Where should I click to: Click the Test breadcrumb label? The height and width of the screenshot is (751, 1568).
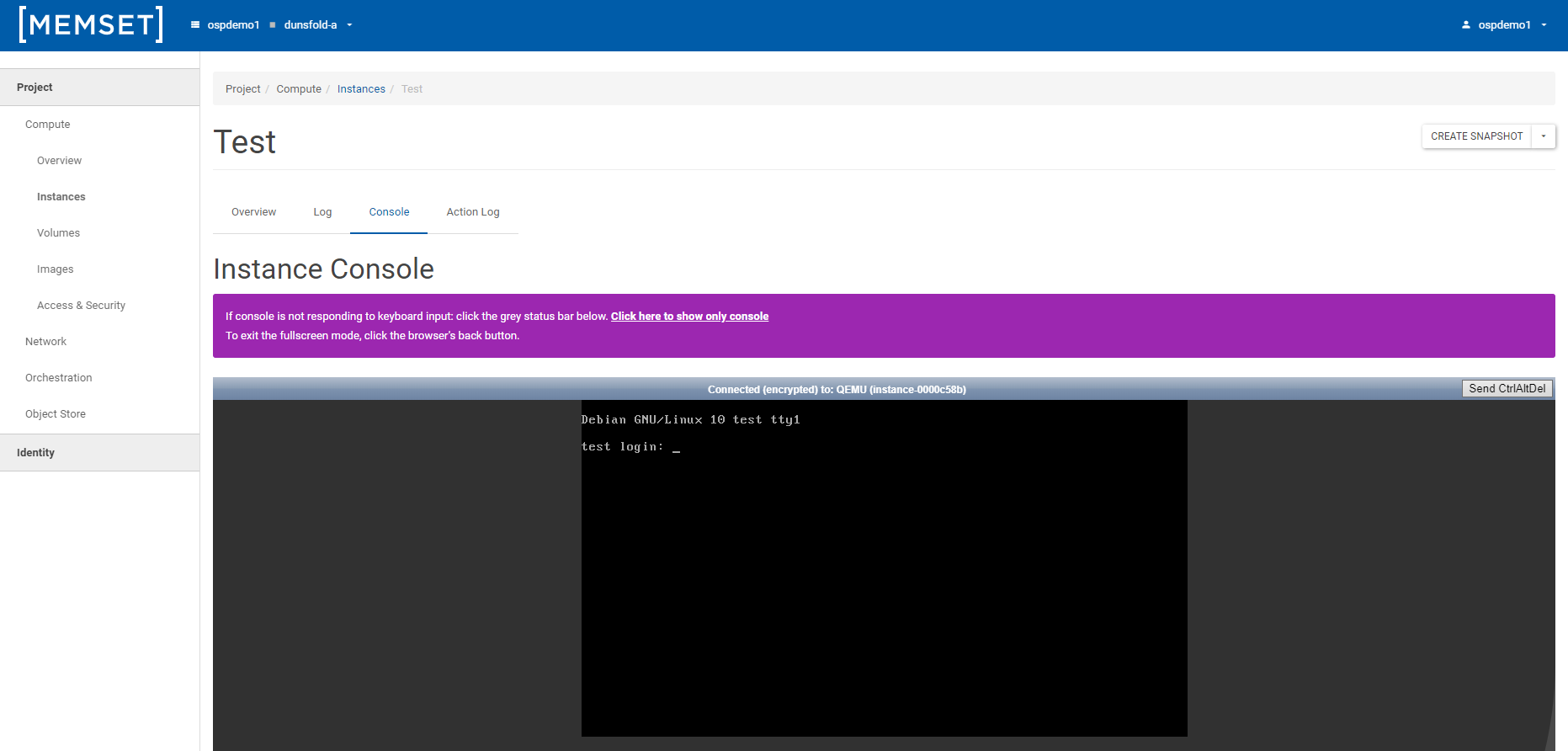(412, 89)
